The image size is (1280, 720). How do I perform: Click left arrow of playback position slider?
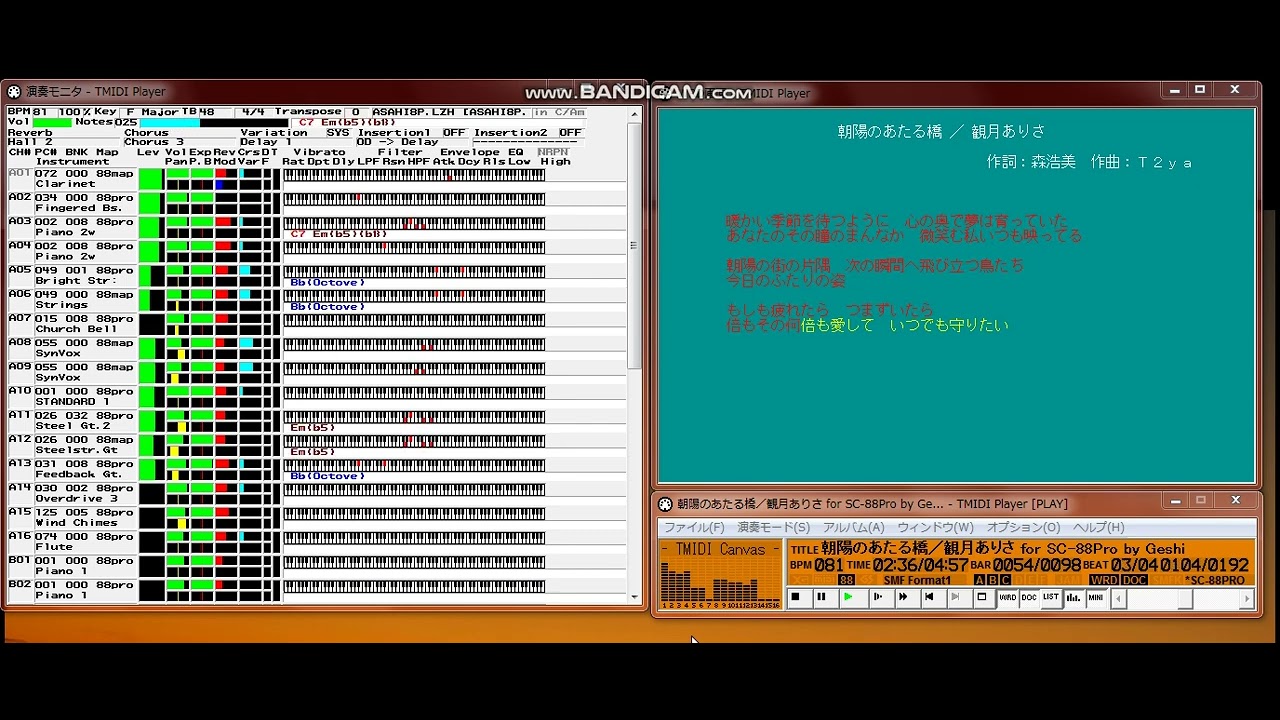point(1119,599)
